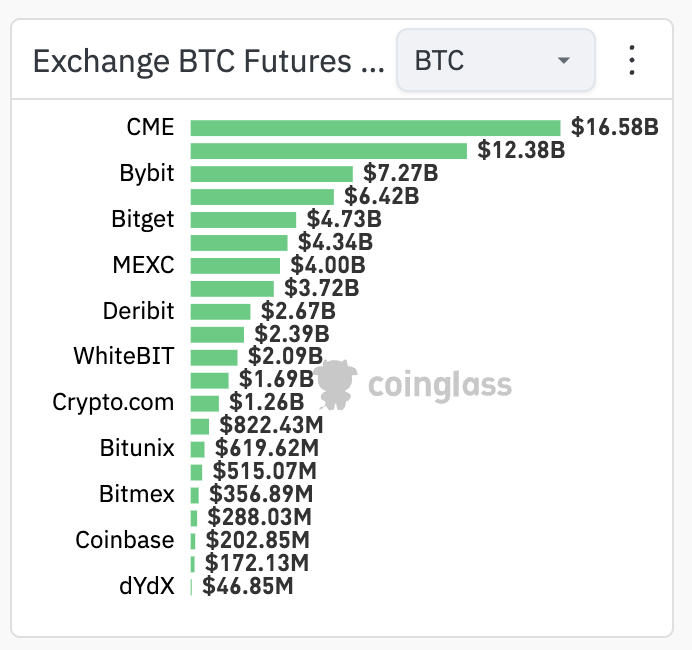
Task: Click the WhiteBIT bar
Action: 213,357
